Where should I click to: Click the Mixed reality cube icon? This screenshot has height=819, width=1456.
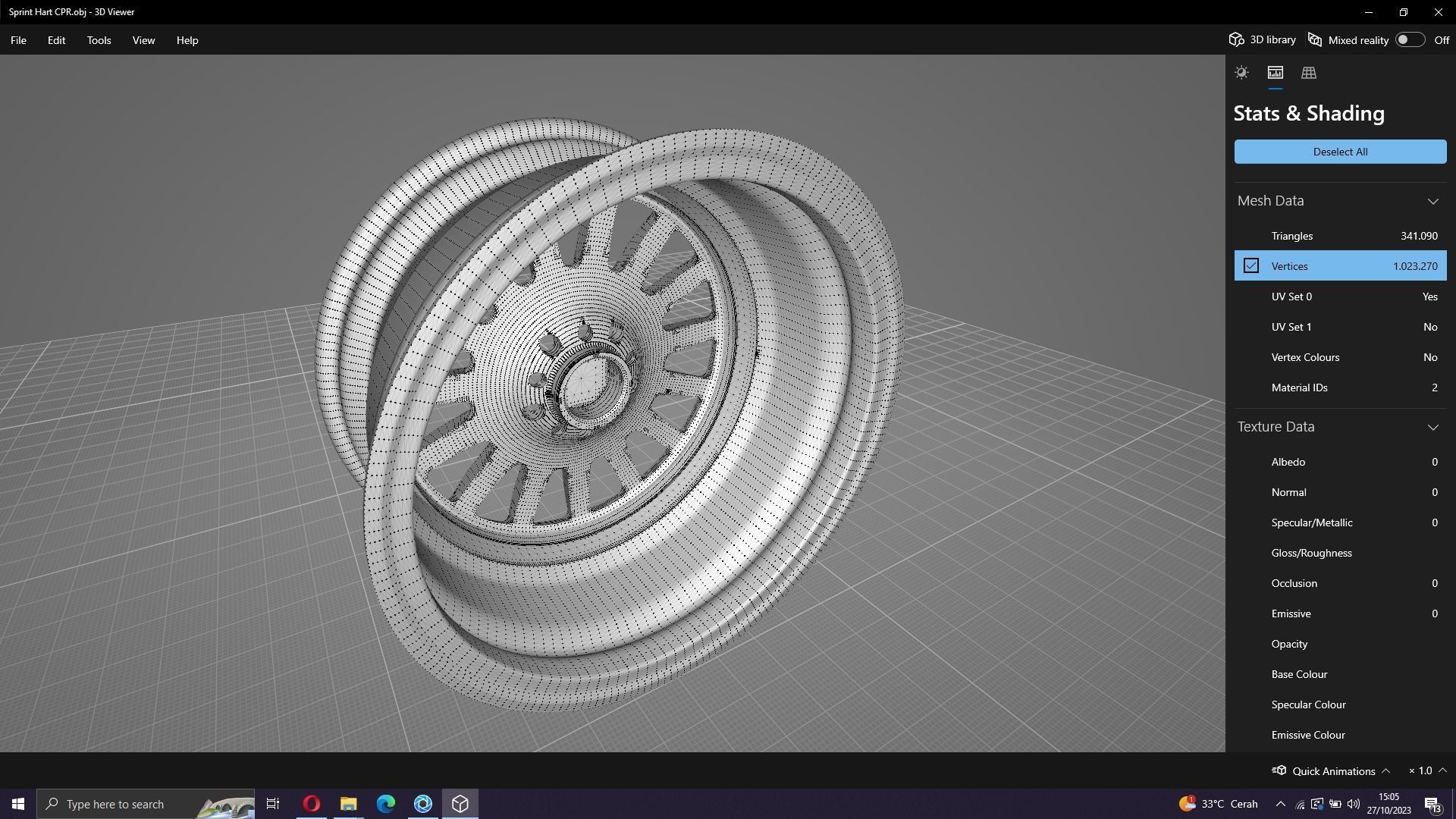pos(1315,39)
